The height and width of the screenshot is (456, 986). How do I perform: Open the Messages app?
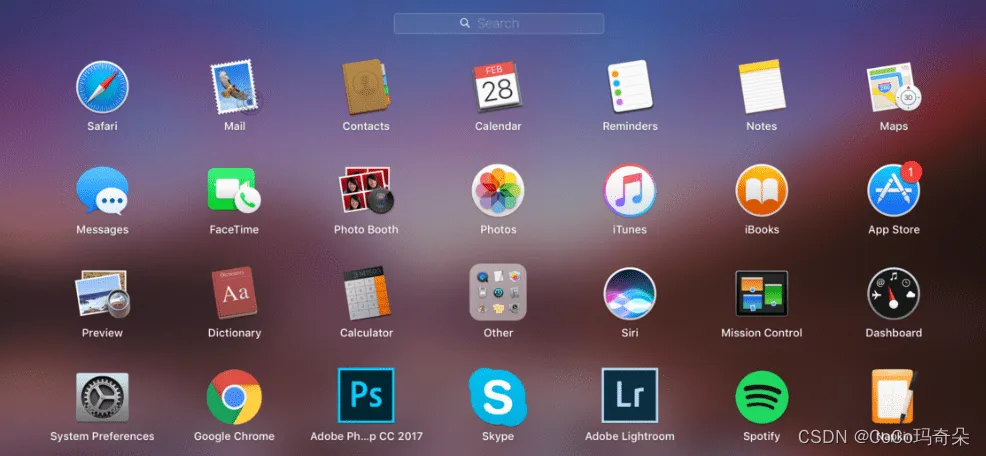pos(102,191)
